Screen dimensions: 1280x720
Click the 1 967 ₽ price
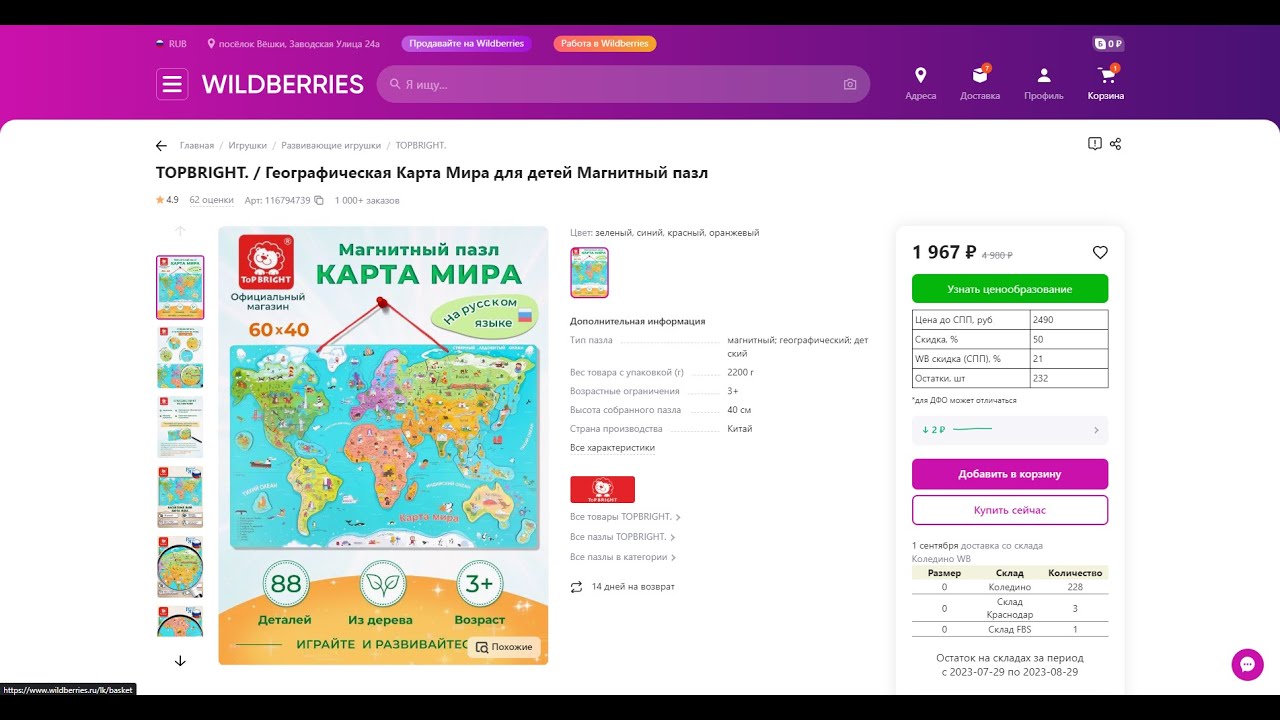944,252
